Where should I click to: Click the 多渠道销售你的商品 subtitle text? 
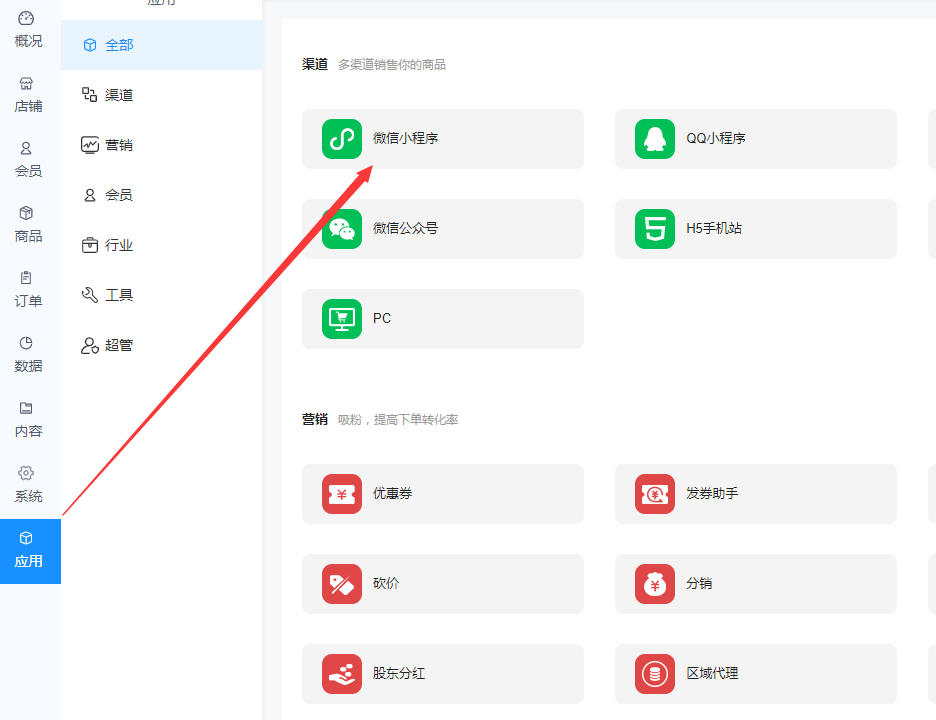(x=392, y=64)
